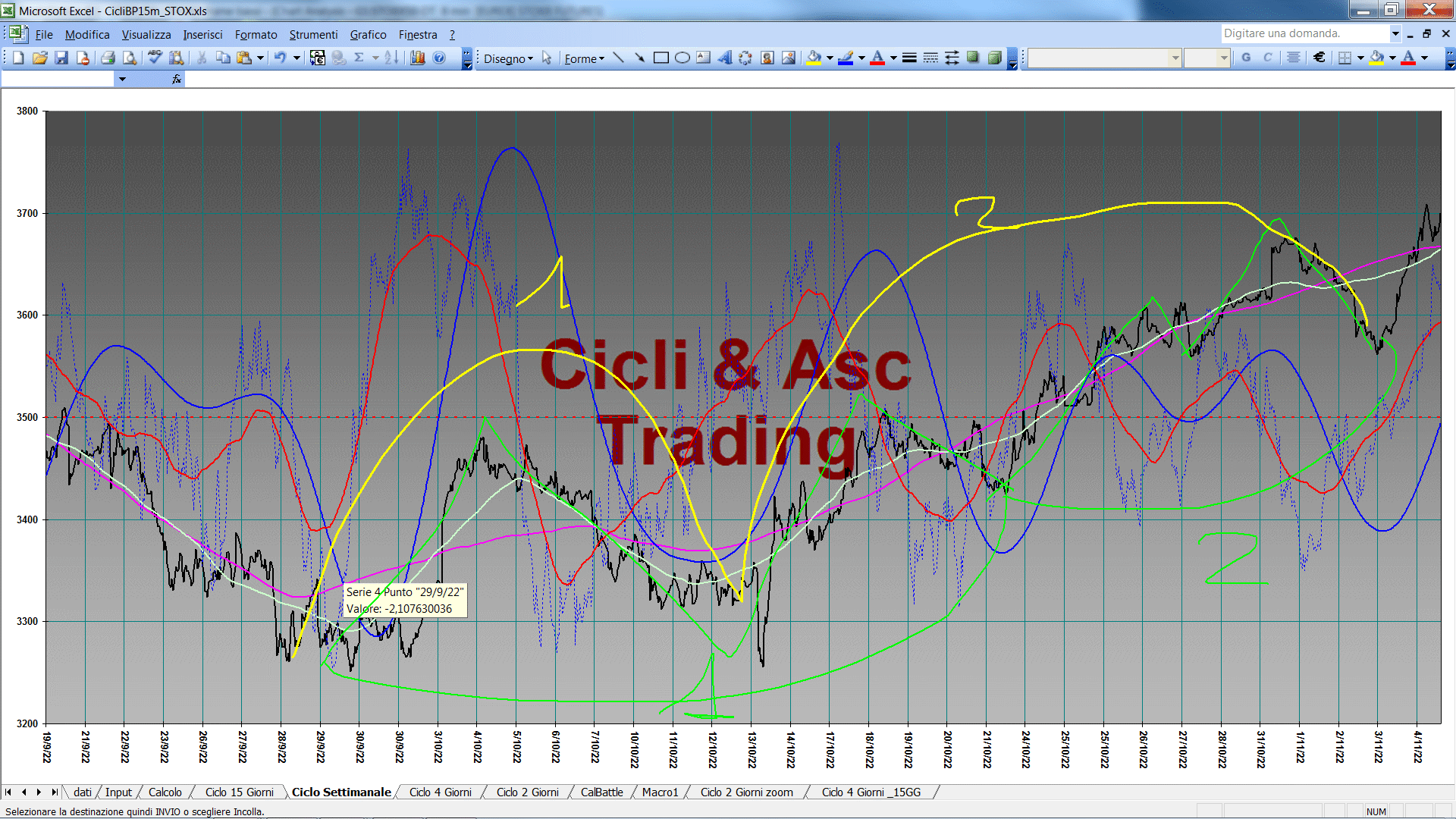This screenshot has height=819, width=1456.
Task: Toggle italic C formatting button
Action: coord(1267,58)
